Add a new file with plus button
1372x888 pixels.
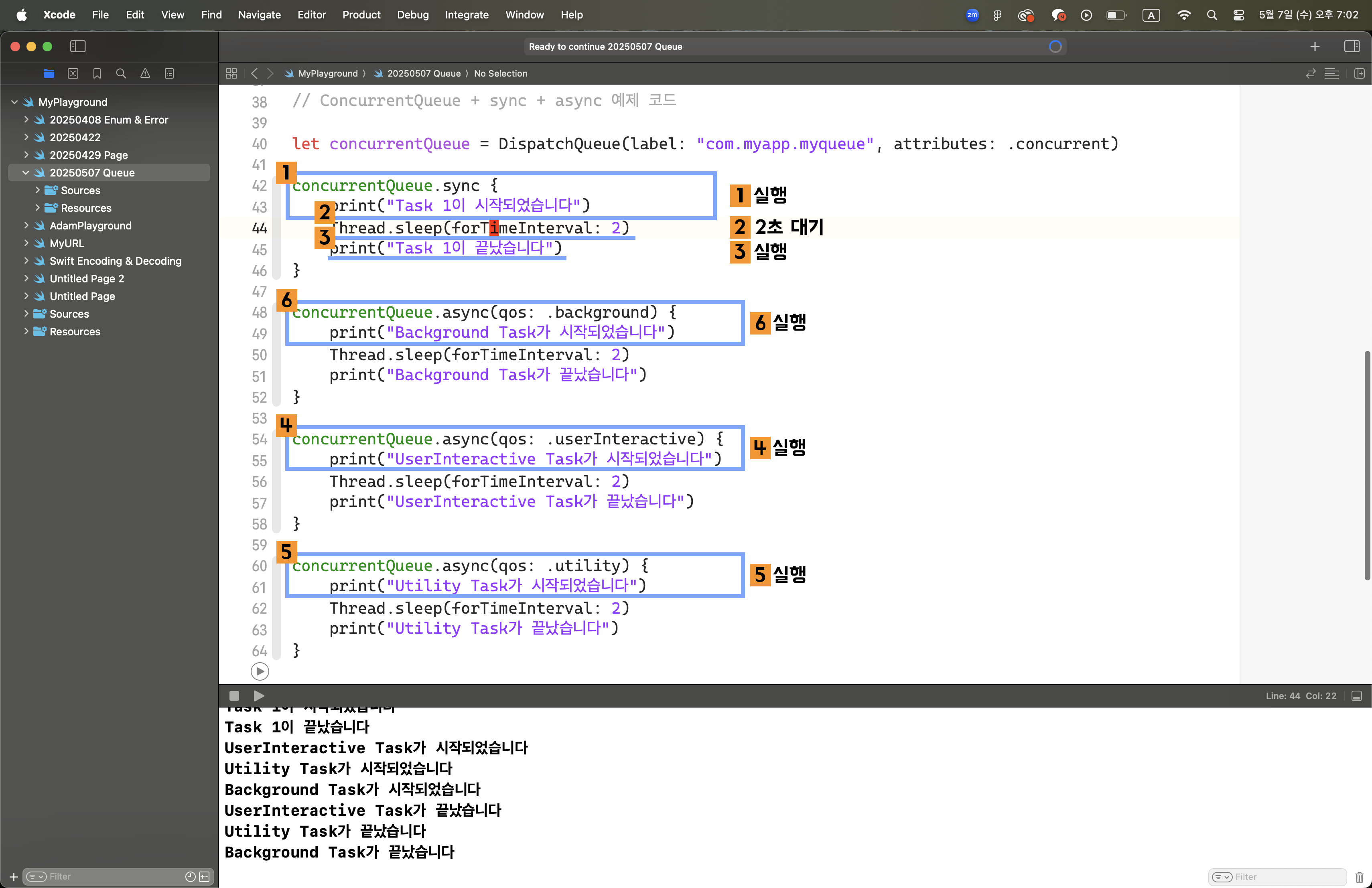point(14,876)
